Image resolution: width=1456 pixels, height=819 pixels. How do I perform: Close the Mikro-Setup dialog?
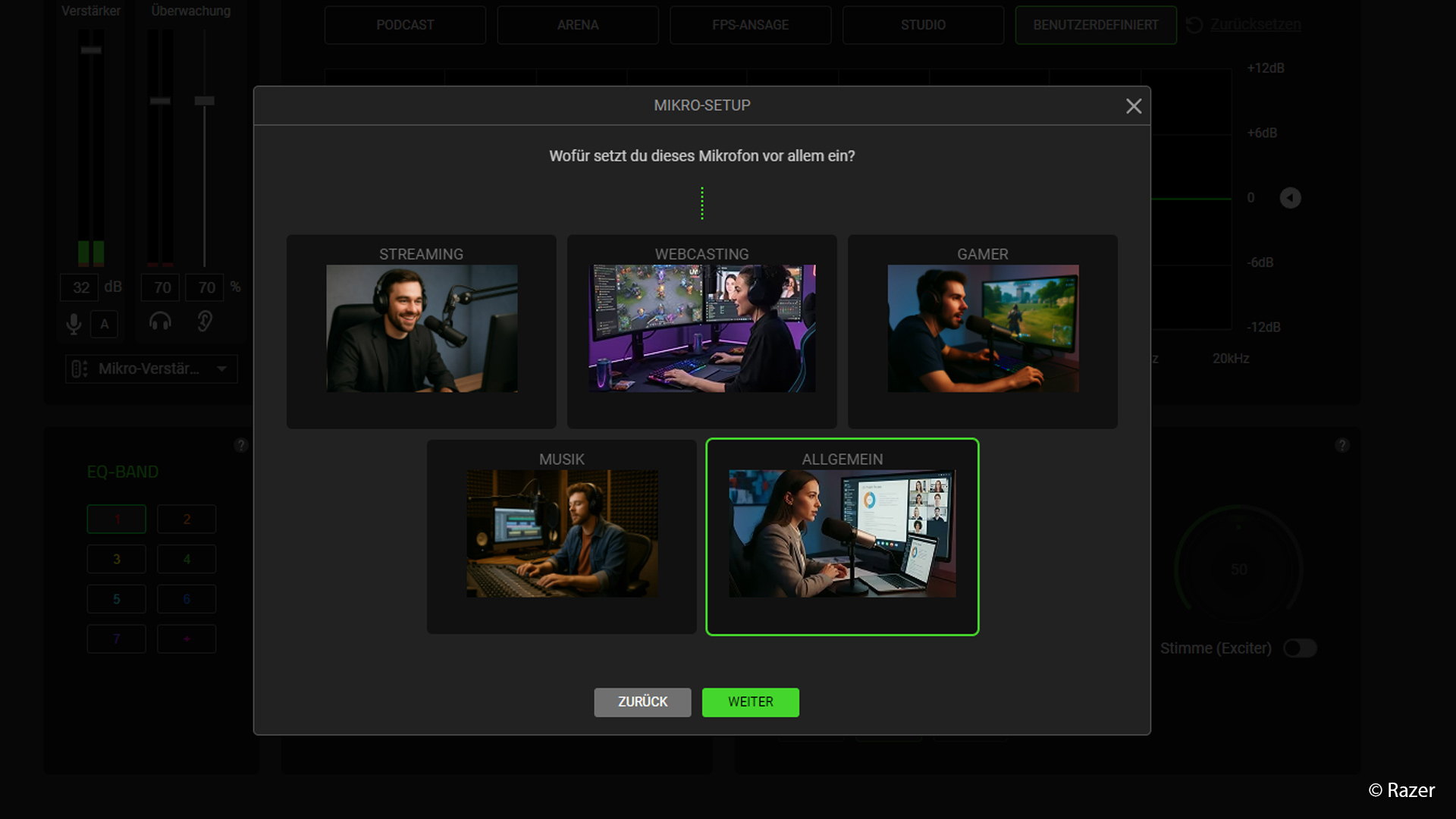(1134, 106)
